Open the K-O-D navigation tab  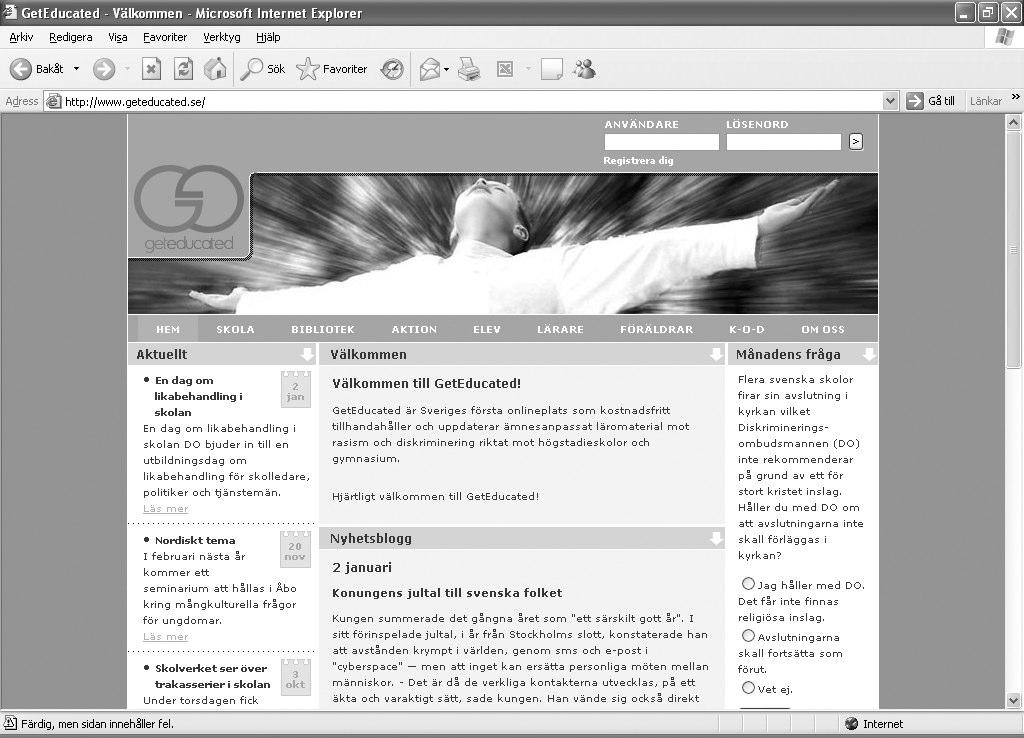pyautogui.click(x=746, y=329)
